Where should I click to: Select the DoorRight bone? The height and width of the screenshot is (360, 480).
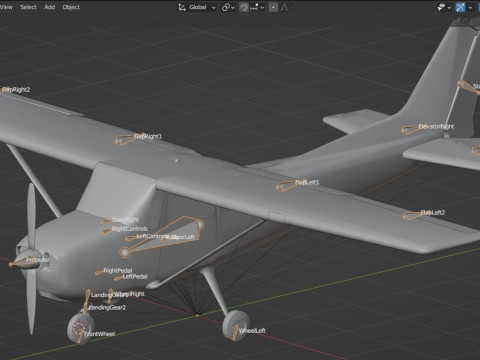click(x=106, y=221)
